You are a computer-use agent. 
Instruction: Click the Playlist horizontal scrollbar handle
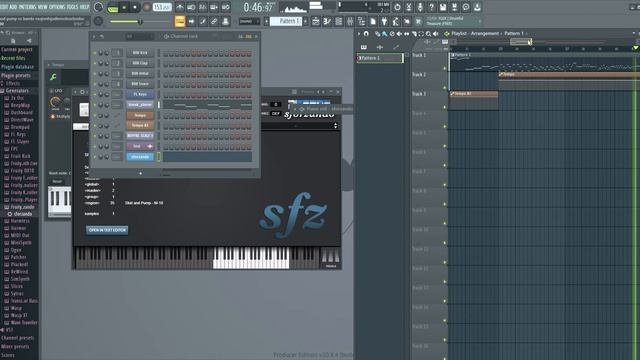click(521, 42)
